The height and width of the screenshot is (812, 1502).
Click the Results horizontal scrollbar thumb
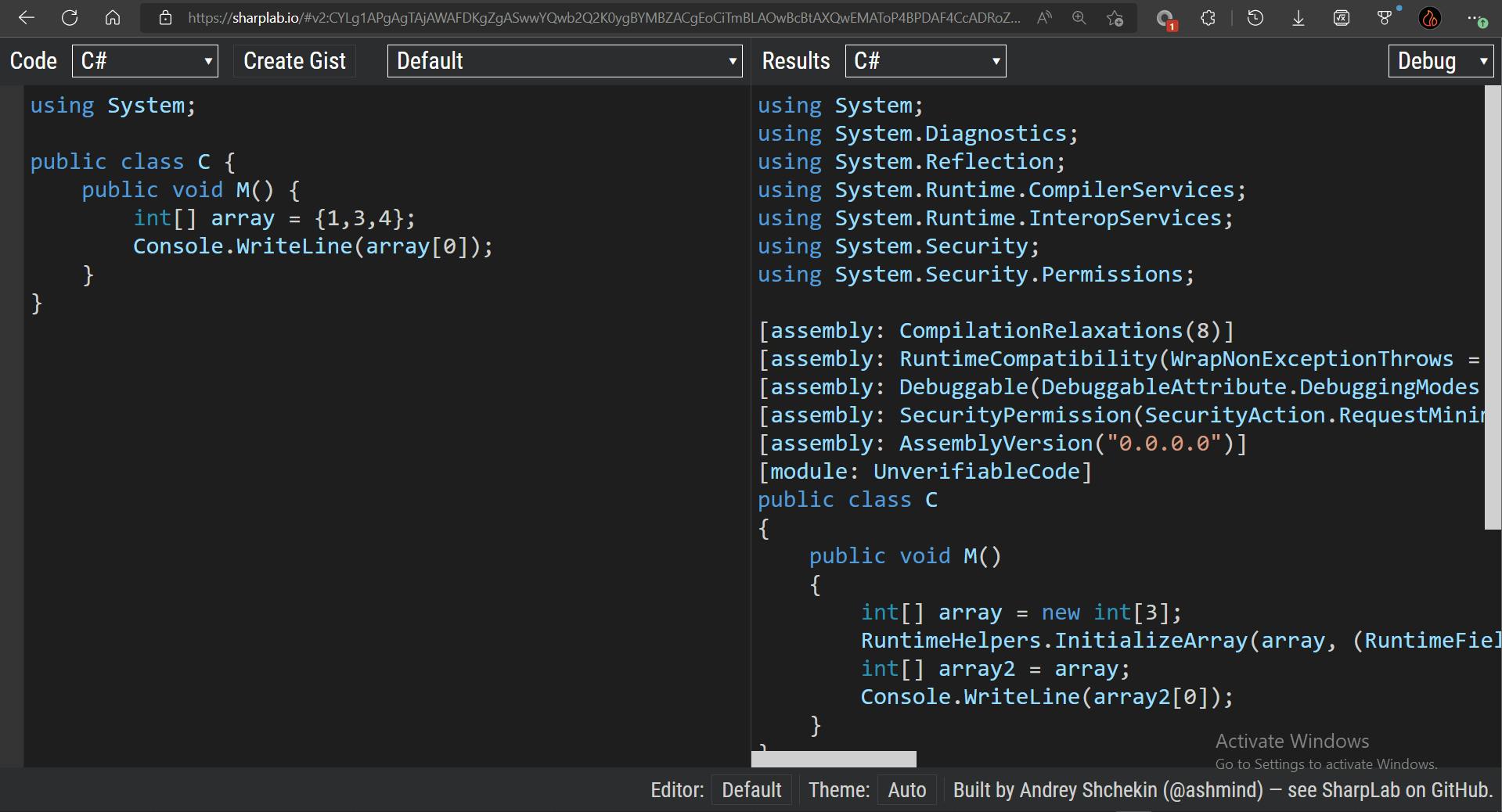point(834,759)
